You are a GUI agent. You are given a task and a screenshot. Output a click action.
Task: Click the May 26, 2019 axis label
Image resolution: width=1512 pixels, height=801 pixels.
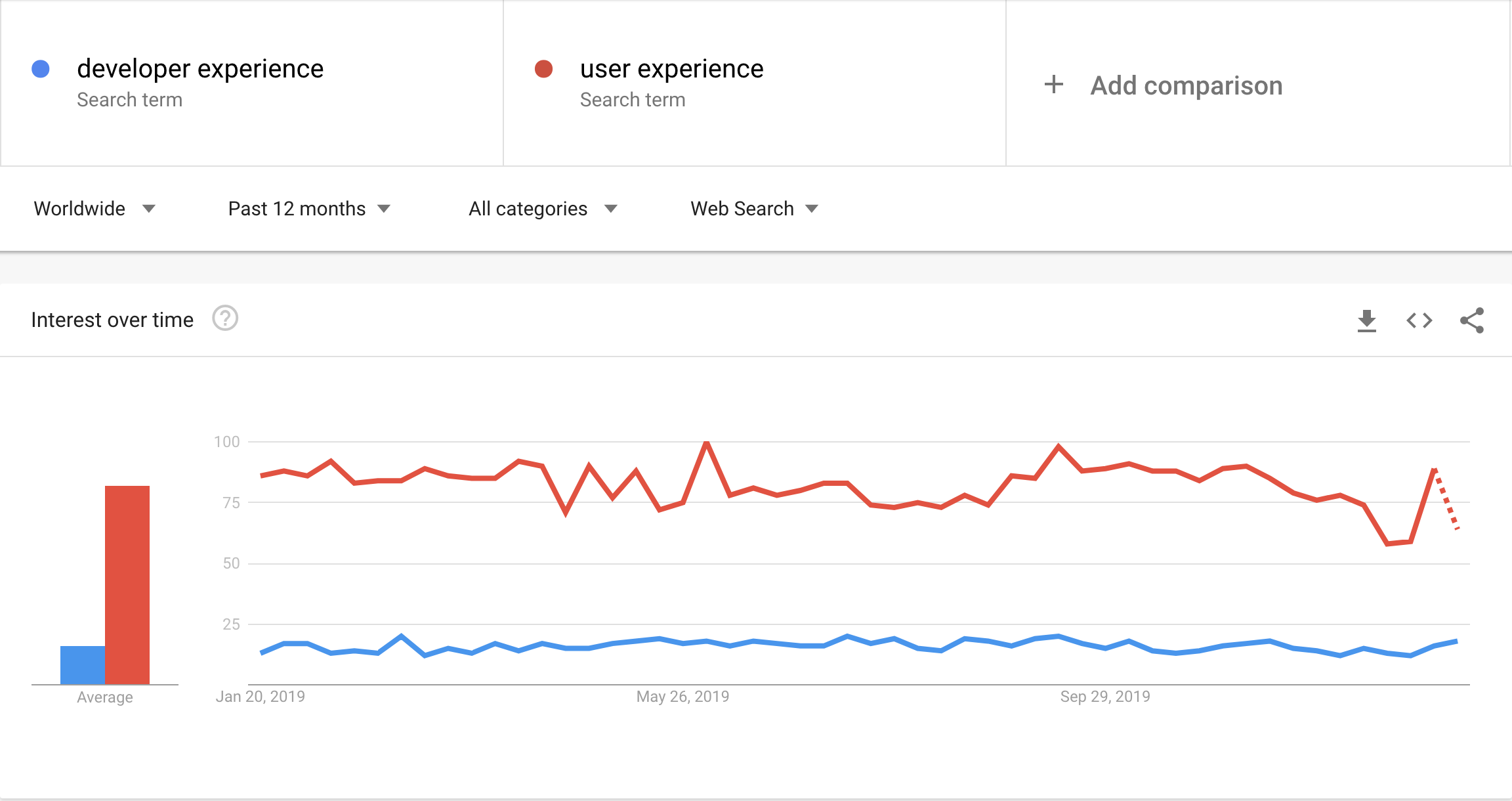point(682,697)
